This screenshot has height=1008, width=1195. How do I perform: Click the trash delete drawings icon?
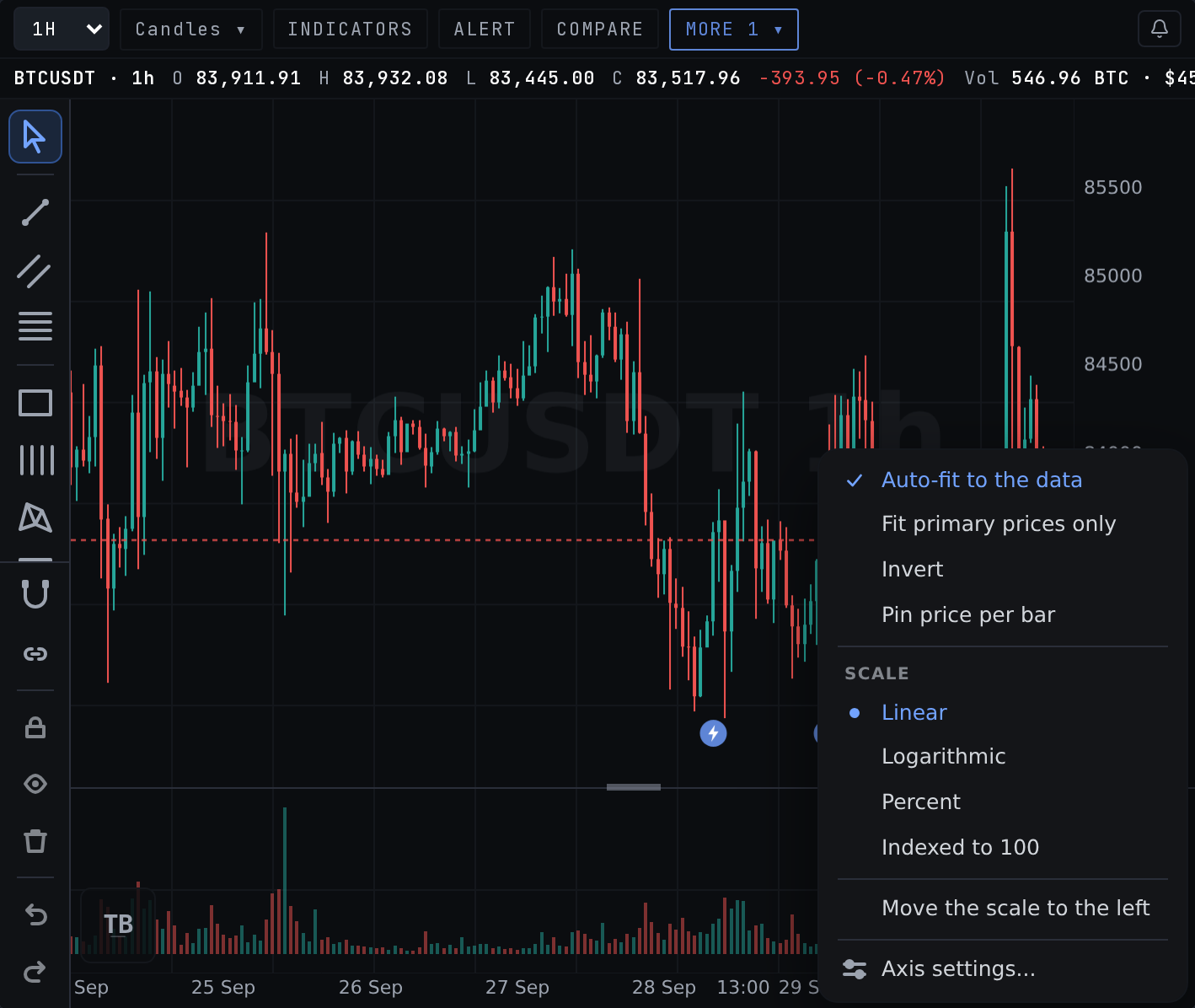click(x=35, y=840)
